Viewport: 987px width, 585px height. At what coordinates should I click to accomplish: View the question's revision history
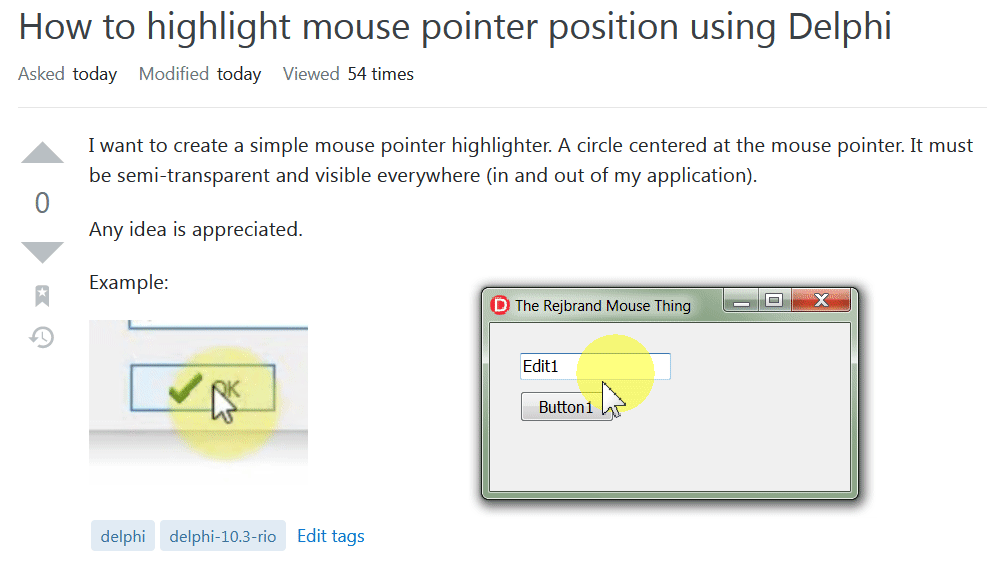pos(42,338)
